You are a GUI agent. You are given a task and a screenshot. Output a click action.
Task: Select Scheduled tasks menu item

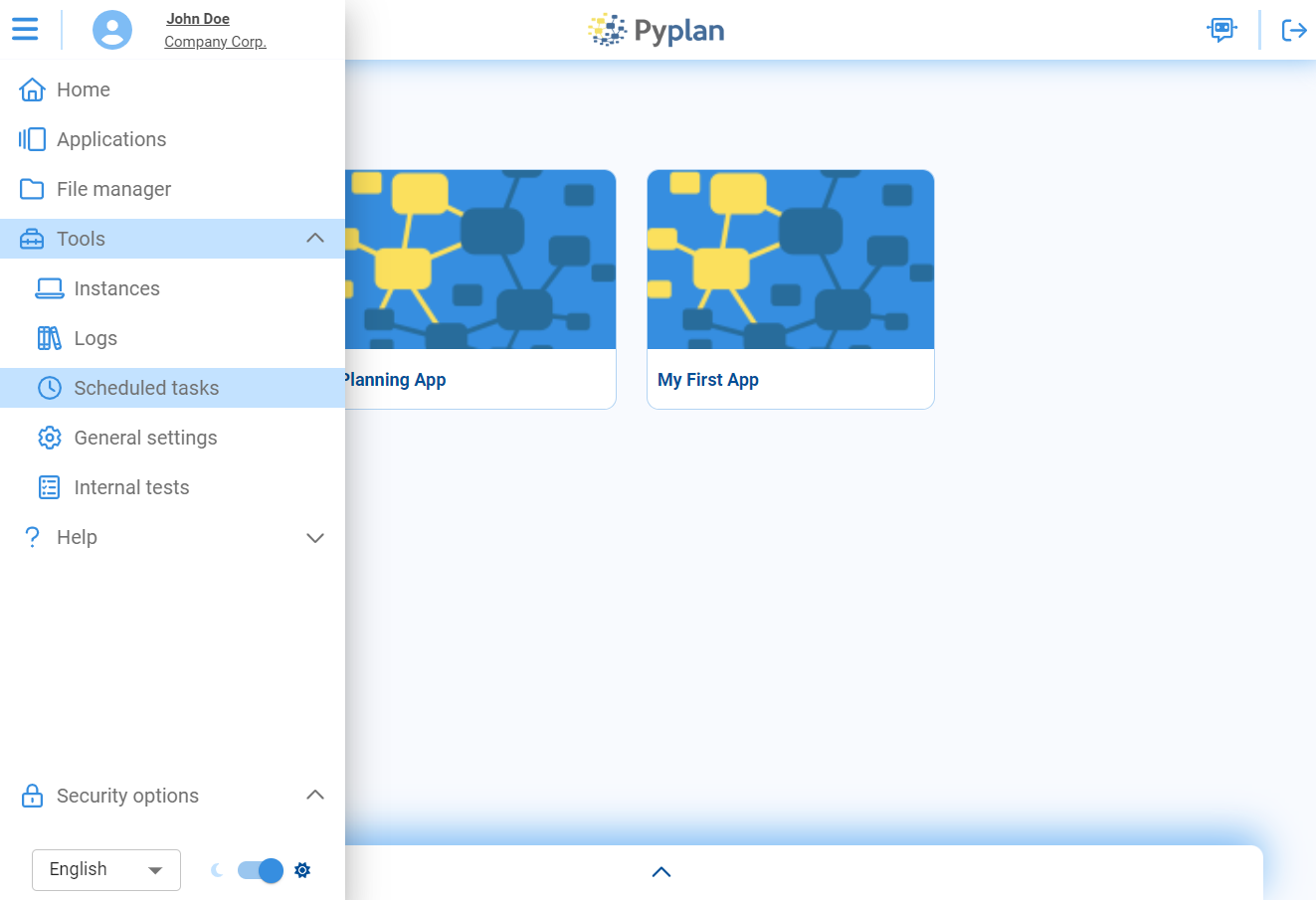coord(146,388)
